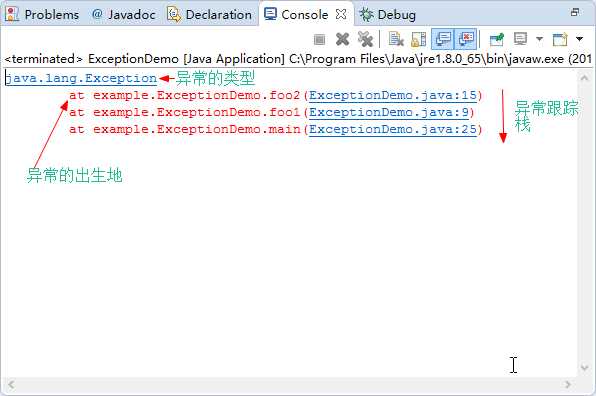This screenshot has width=596, height=396.
Task: Toggle the Scroll Lock icon
Action: 418,39
